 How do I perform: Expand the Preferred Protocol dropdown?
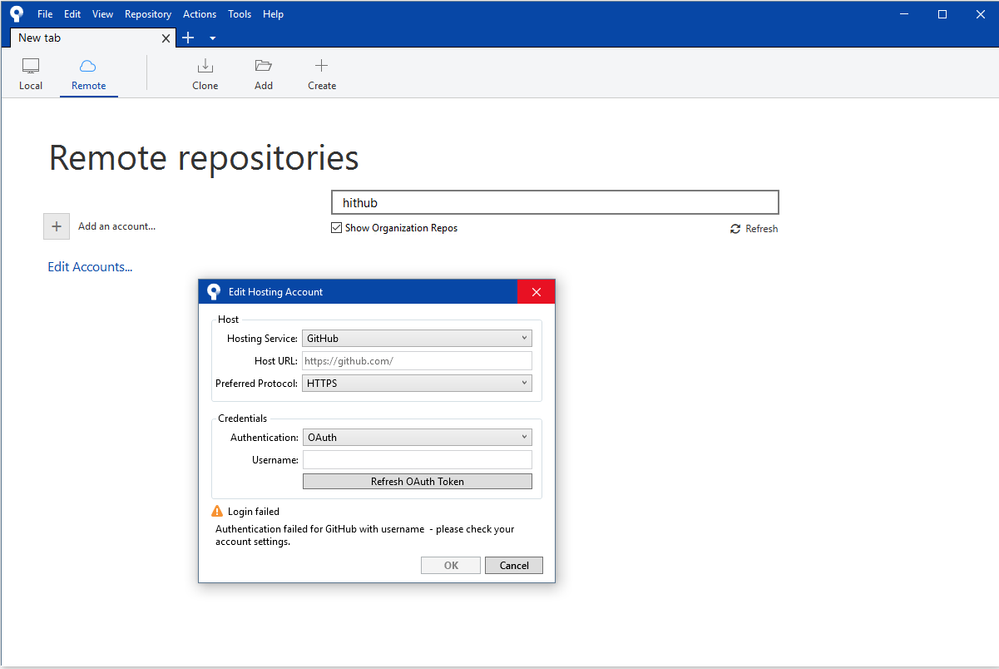click(416, 383)
